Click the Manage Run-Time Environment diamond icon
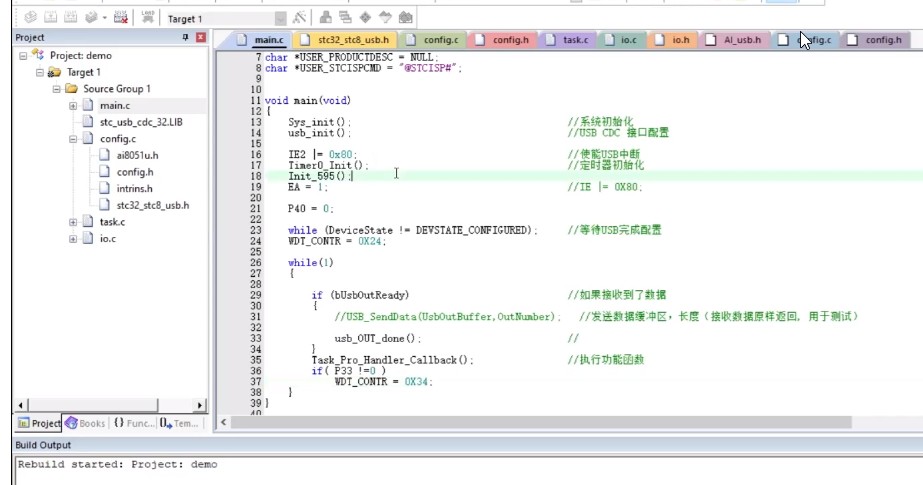The image size is (923, 485). pyautogui.click(x=365, y=18)
